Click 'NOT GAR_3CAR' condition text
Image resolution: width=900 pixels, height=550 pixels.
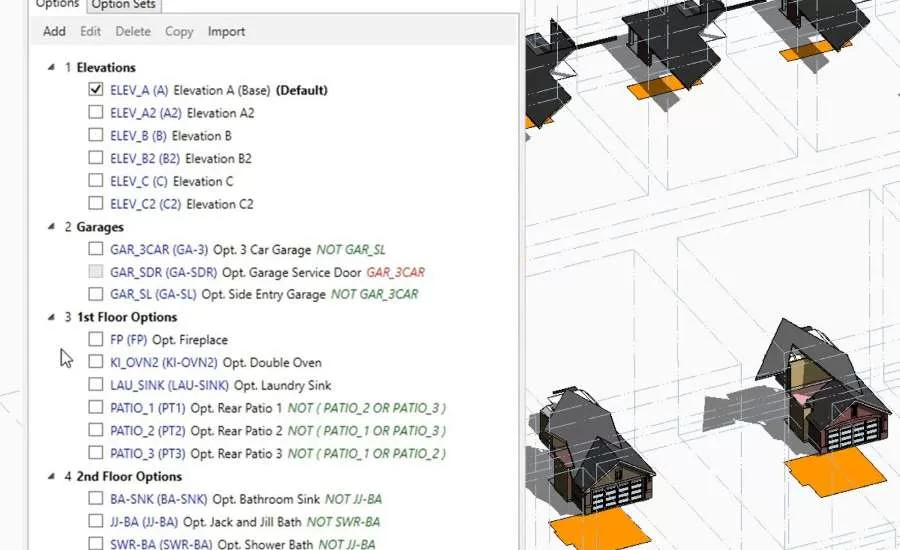coord(375,295)
